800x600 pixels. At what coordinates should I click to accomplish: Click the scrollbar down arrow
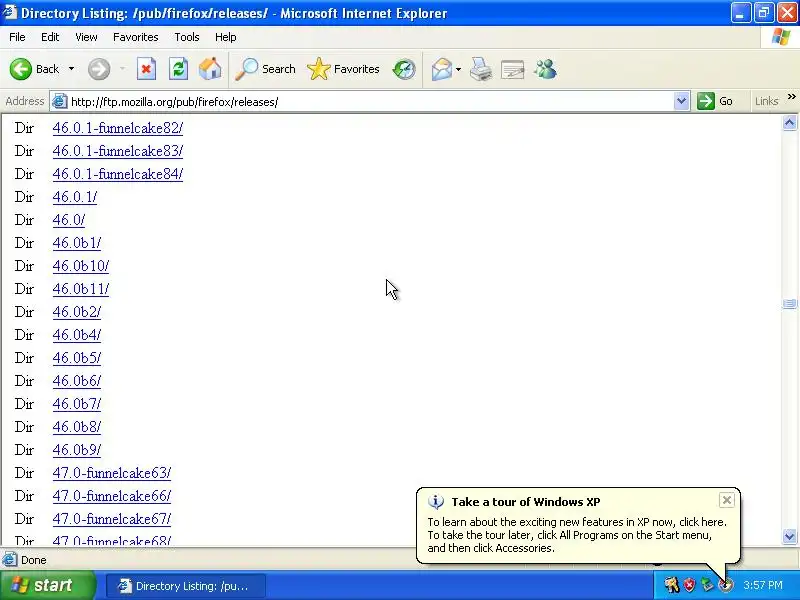pyautogui.click(x=789, y=536)
